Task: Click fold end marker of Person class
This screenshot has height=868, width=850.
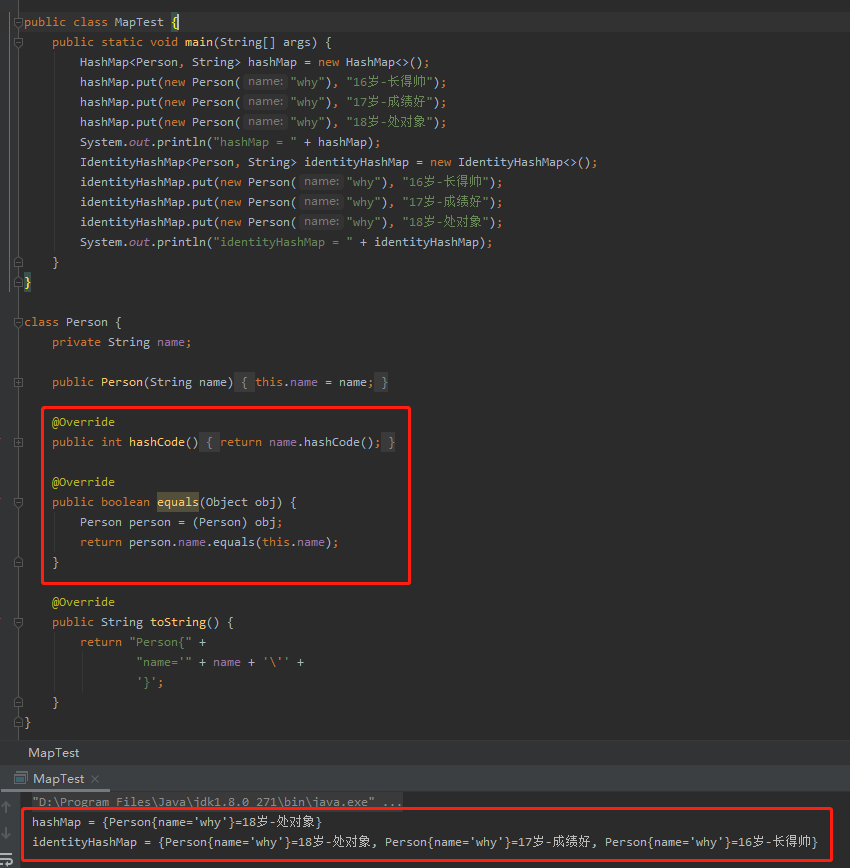Action: pos(18,722)
